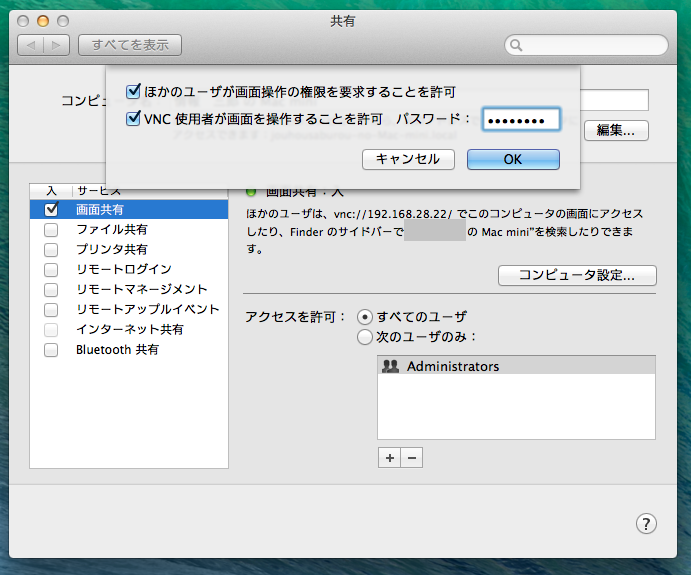Click the back arrow in toolbar

coord(30,45)
